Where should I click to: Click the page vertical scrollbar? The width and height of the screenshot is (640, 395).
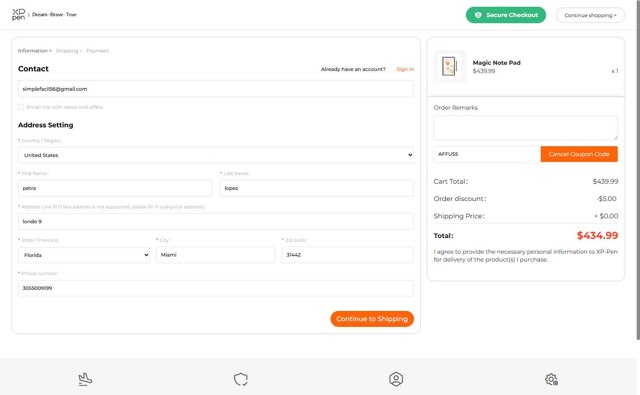pos(638,170)
